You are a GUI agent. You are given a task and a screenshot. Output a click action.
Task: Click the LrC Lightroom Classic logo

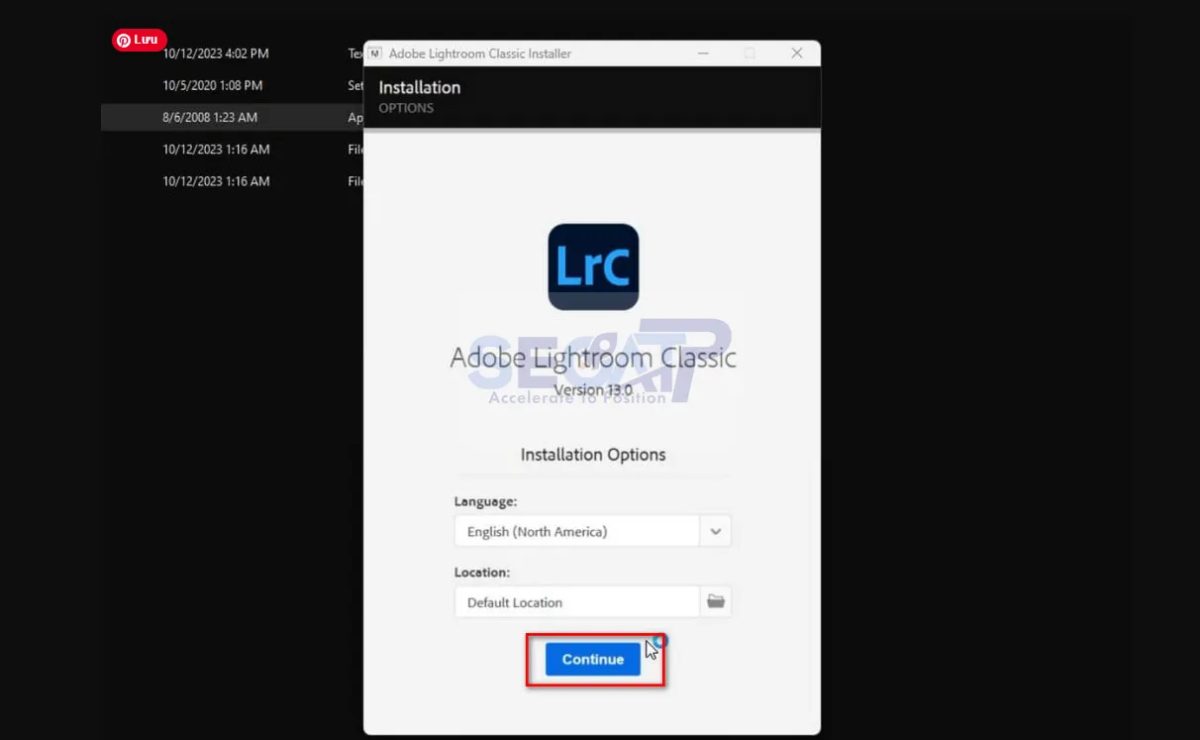click(593, 266)
